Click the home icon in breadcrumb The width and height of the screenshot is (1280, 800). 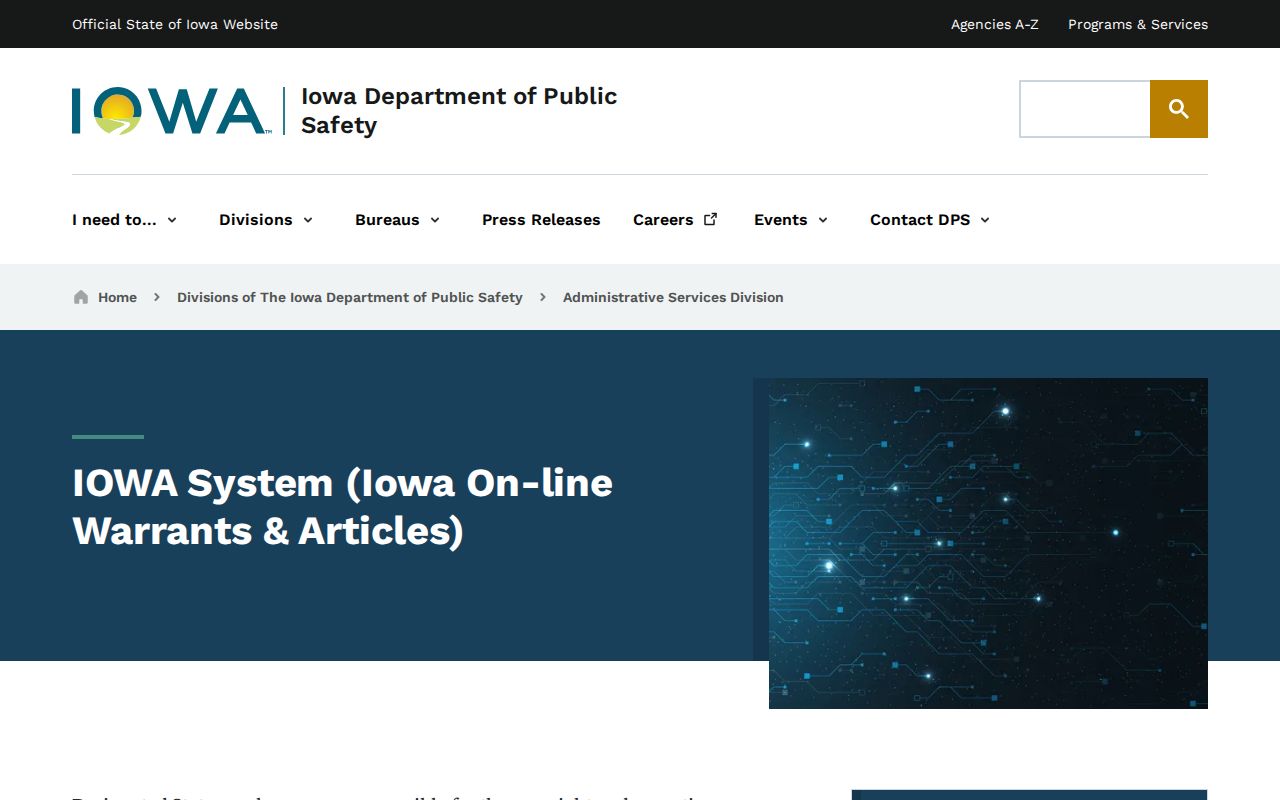tap(81, 297)
